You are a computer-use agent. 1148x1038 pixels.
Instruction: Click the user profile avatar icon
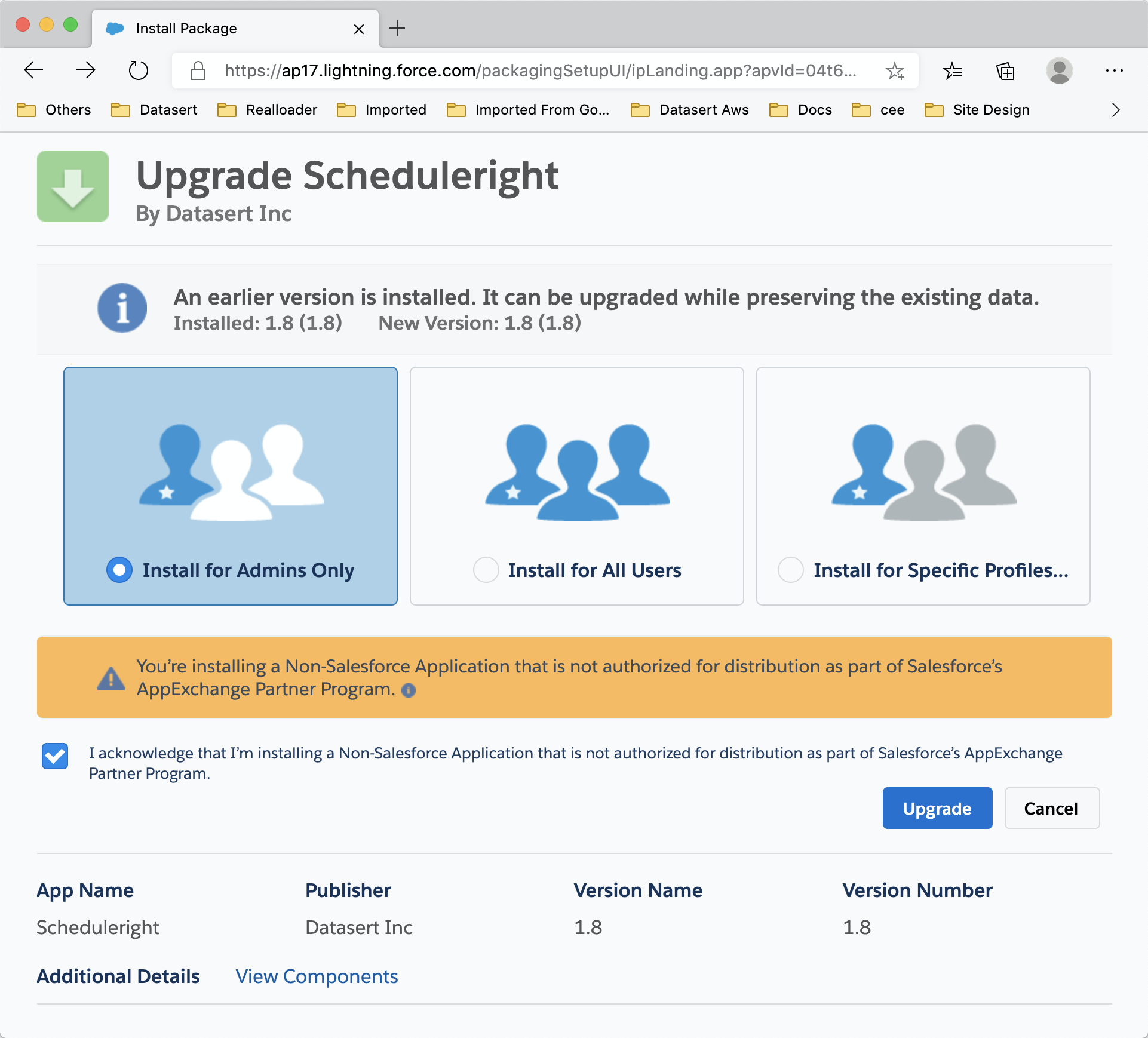tap(1059, 71)
